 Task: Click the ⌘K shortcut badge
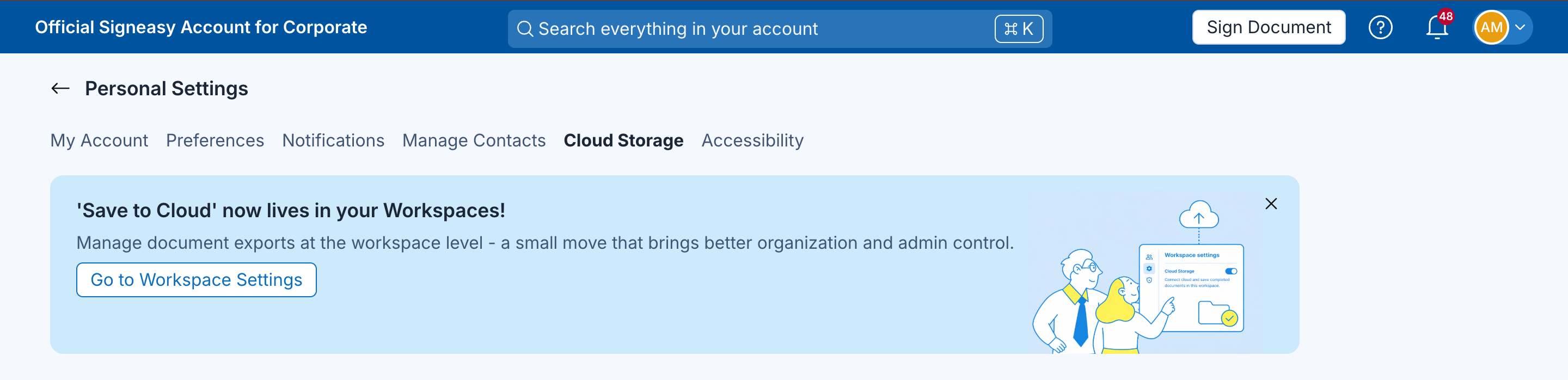coord(1018,29)
